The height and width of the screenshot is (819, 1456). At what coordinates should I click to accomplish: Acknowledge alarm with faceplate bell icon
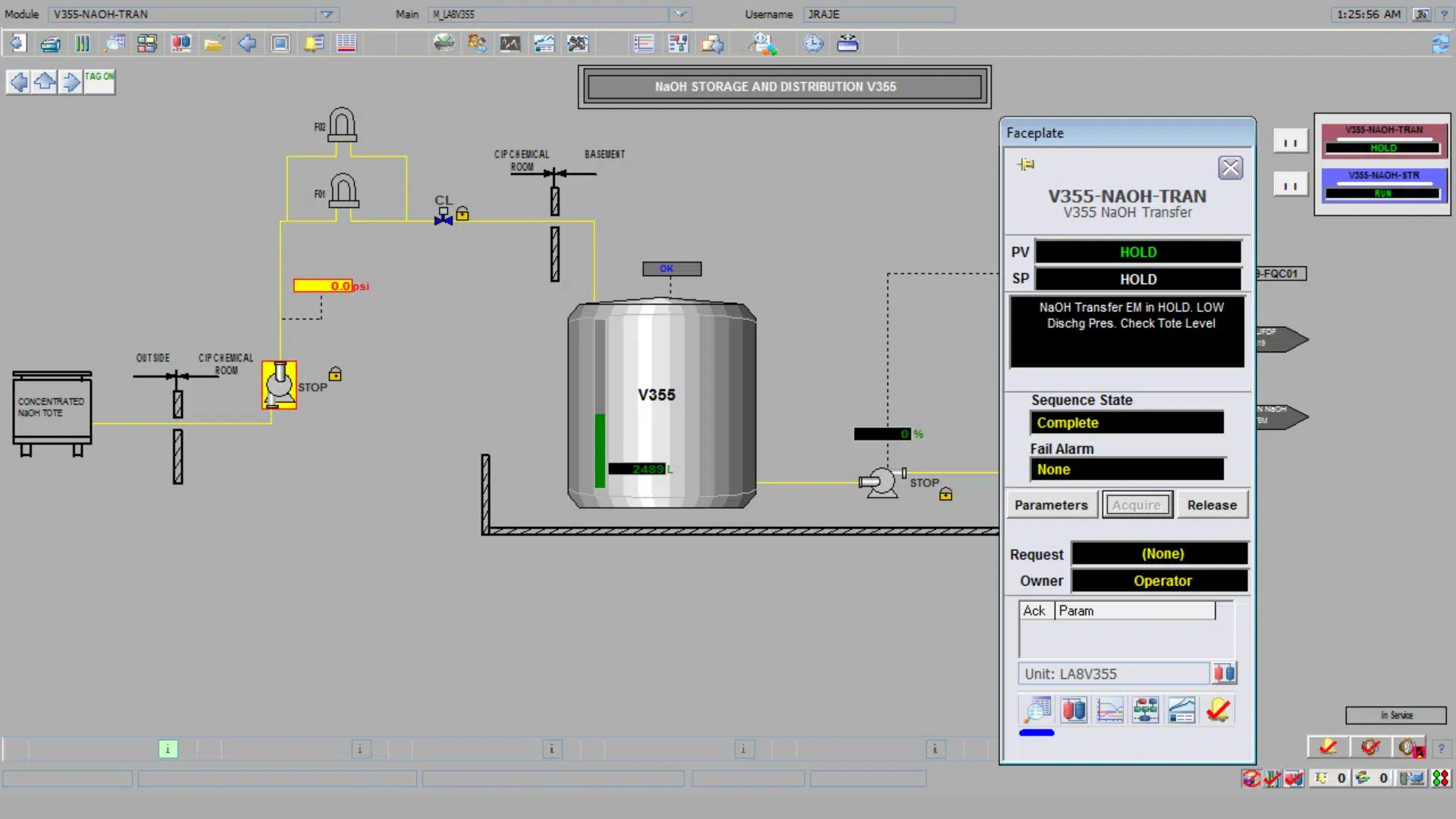[1218, 711]
